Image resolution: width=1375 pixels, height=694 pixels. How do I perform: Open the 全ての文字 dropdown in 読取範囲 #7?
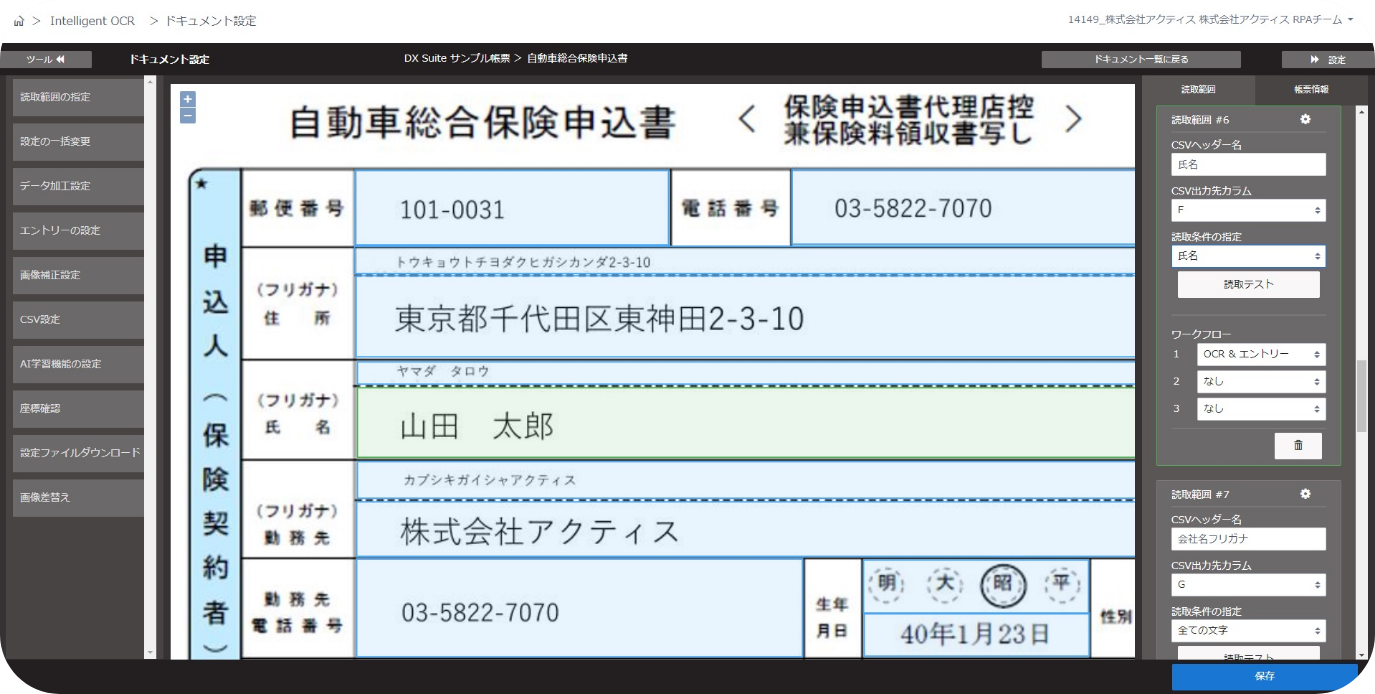coord(1248,630)
